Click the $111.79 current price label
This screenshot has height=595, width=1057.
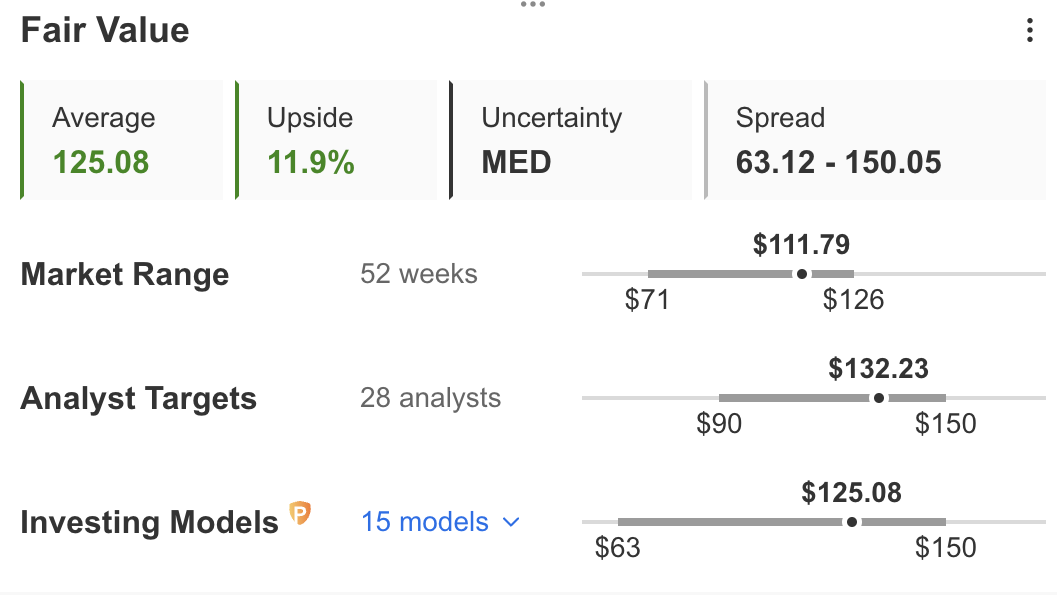[x=802, y=245]
